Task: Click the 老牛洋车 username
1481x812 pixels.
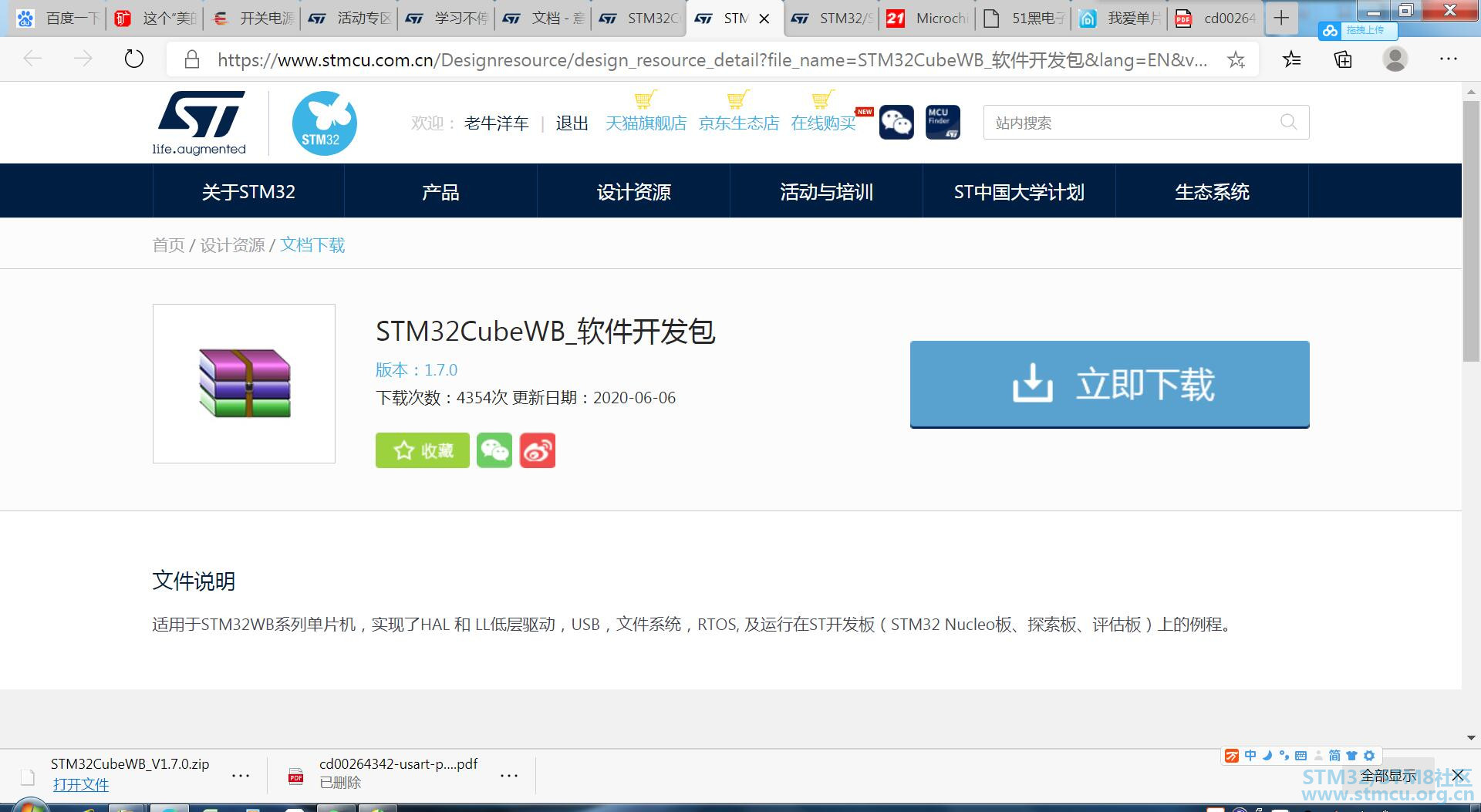Action: click(496, 123)
